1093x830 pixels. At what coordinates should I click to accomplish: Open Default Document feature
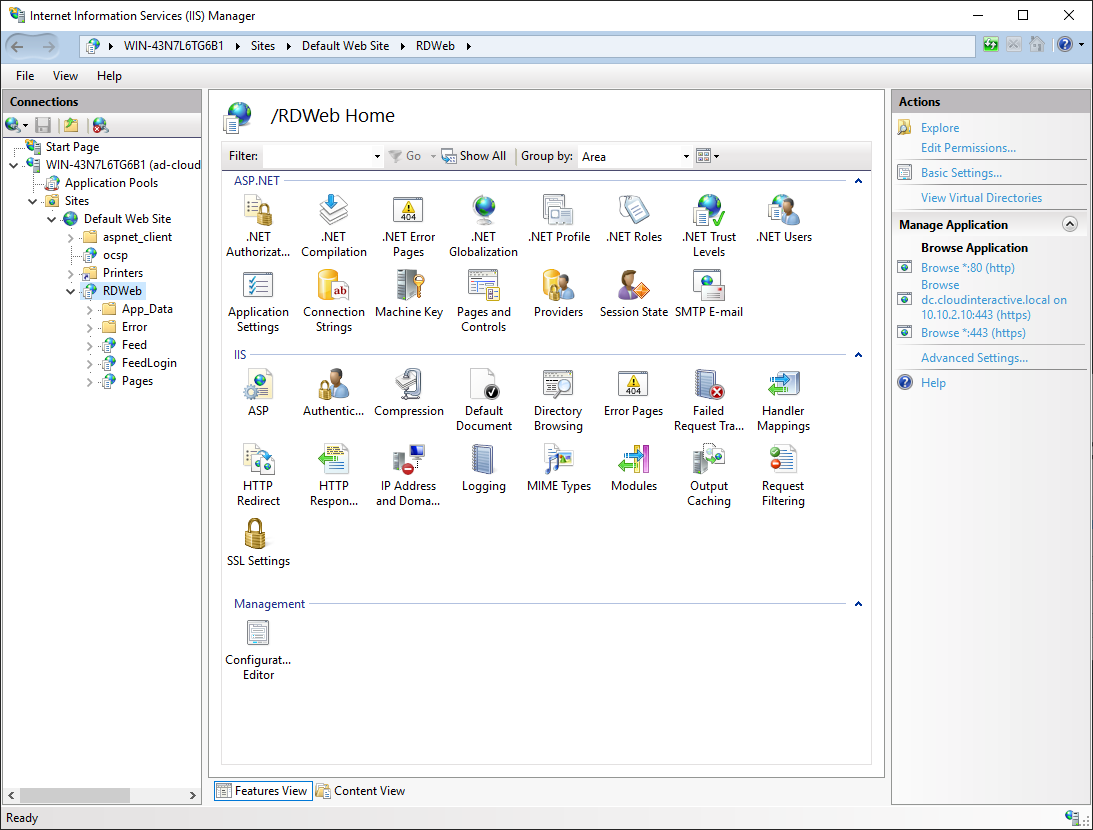483,400
